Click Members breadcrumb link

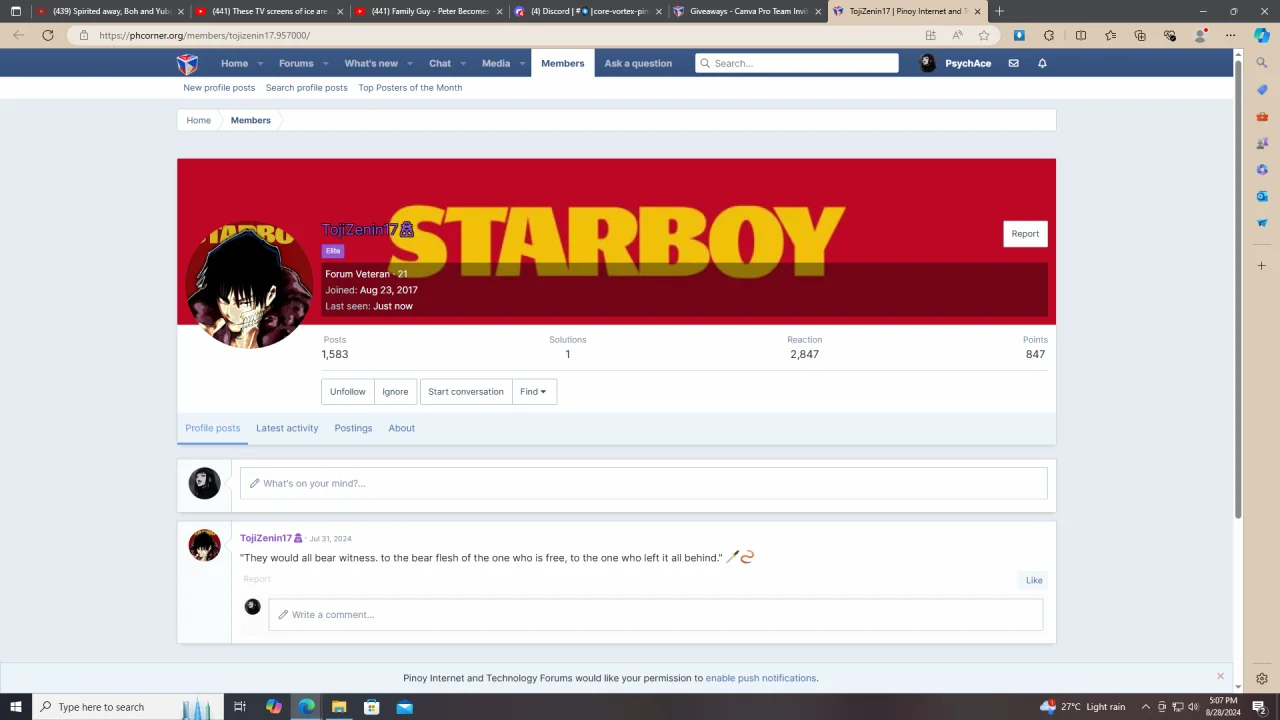tap(251, 120)
